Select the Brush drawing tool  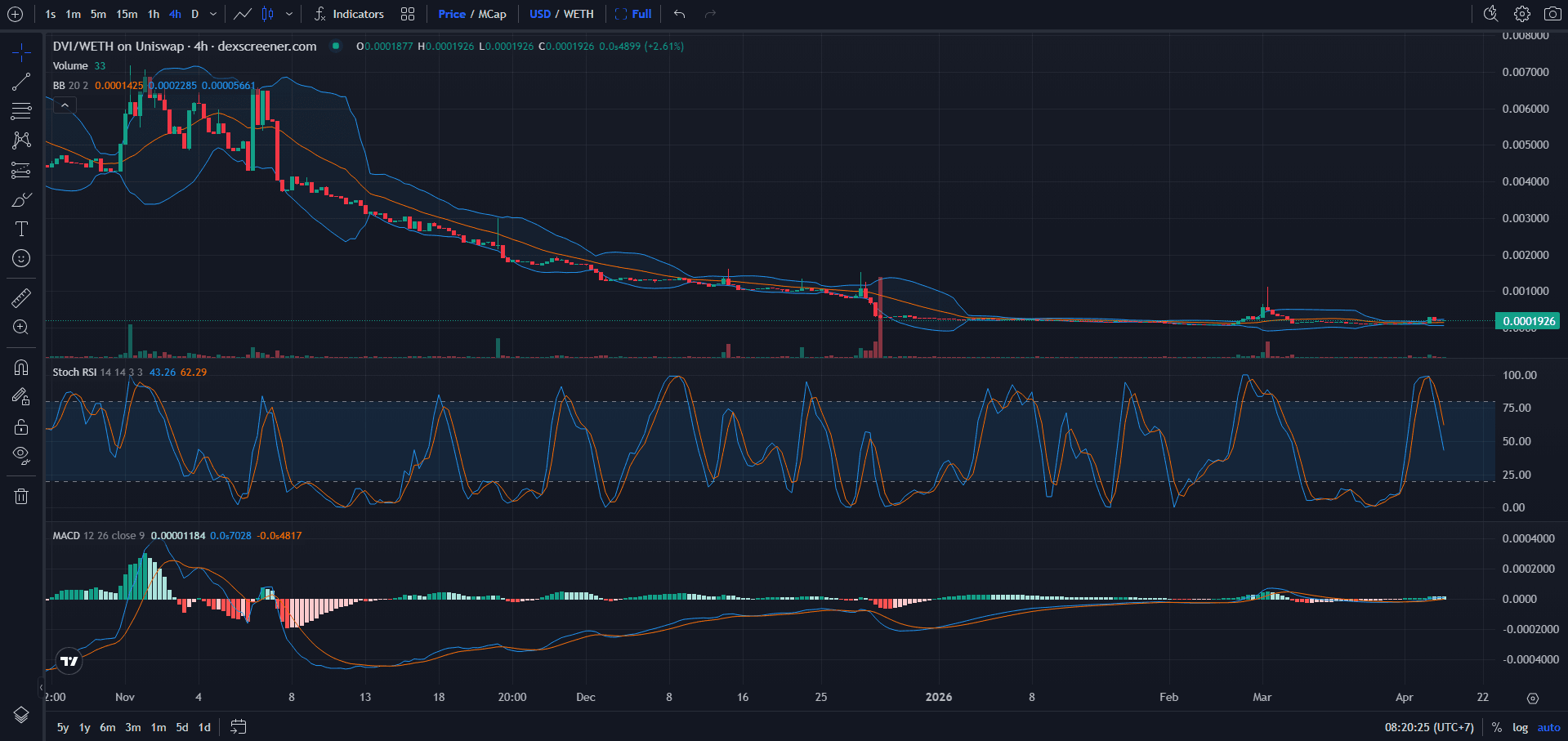20,199
